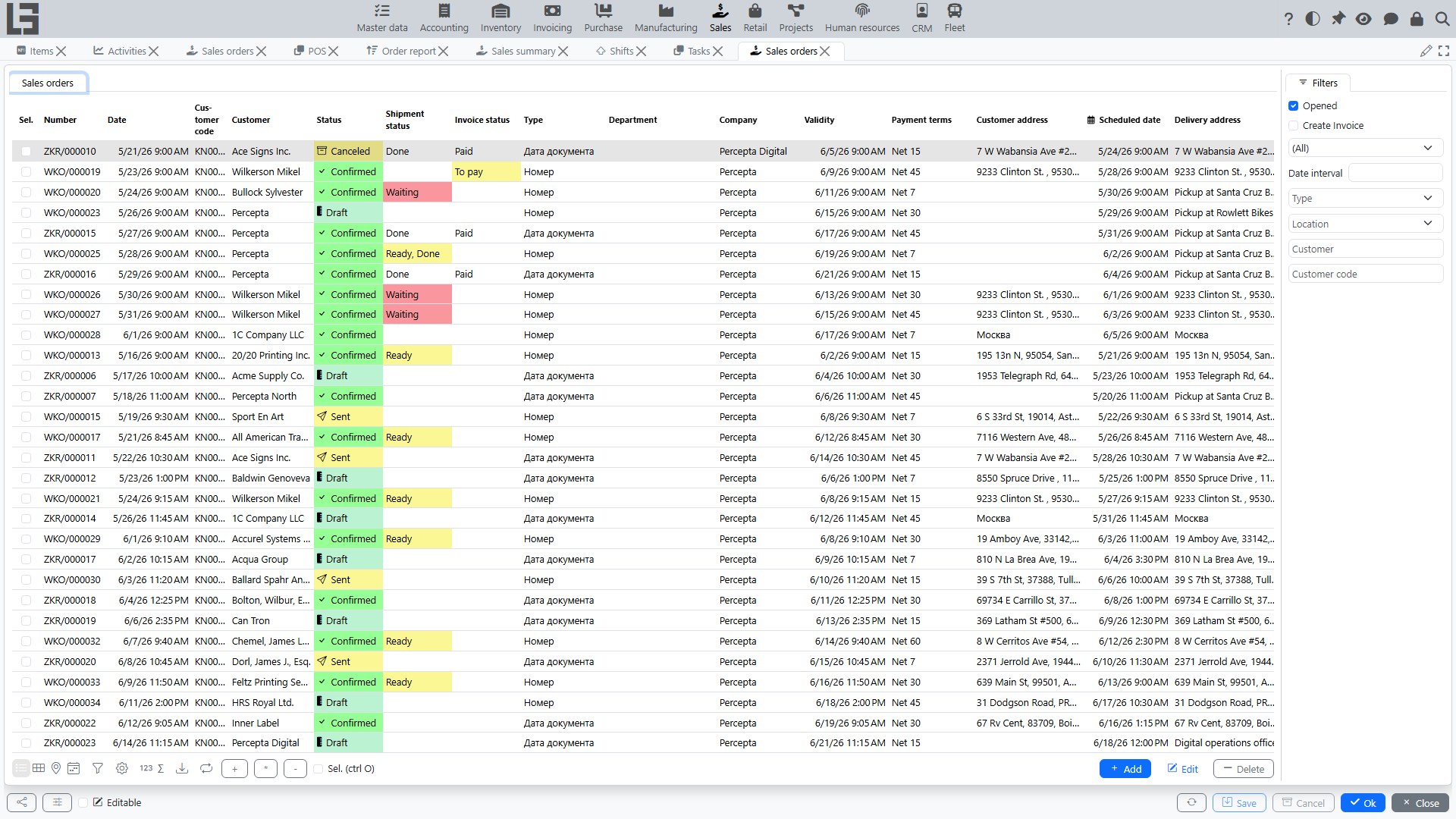
Task: Switch to the Order report tab
Action: tap(401, 51)
